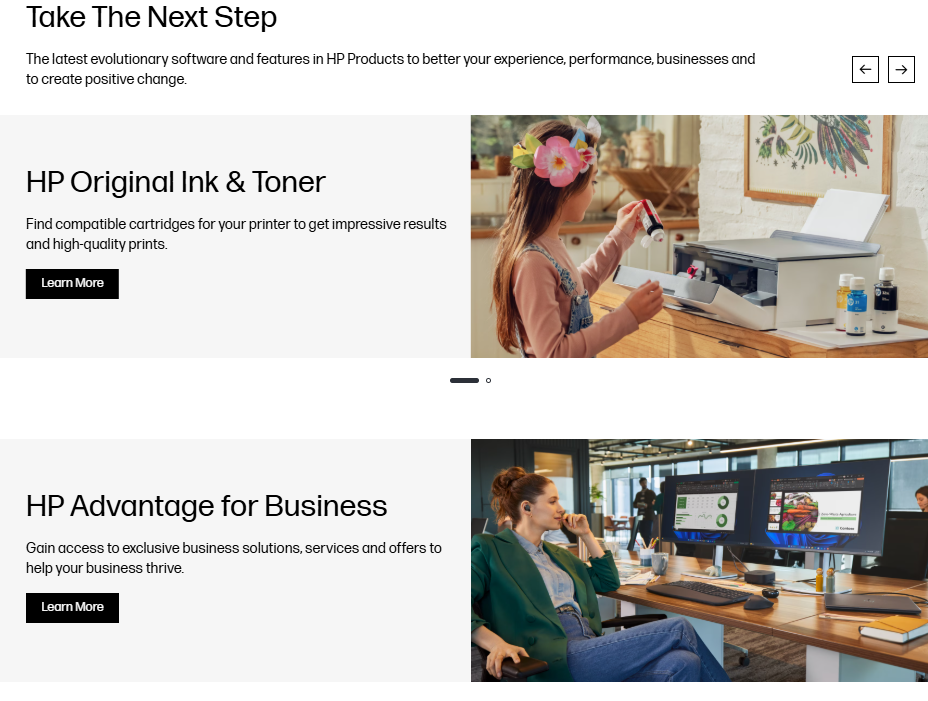Viewport: 928px width, 701px height.
Task: Click the yellow notebook on the desk
Action: [894, 629]
